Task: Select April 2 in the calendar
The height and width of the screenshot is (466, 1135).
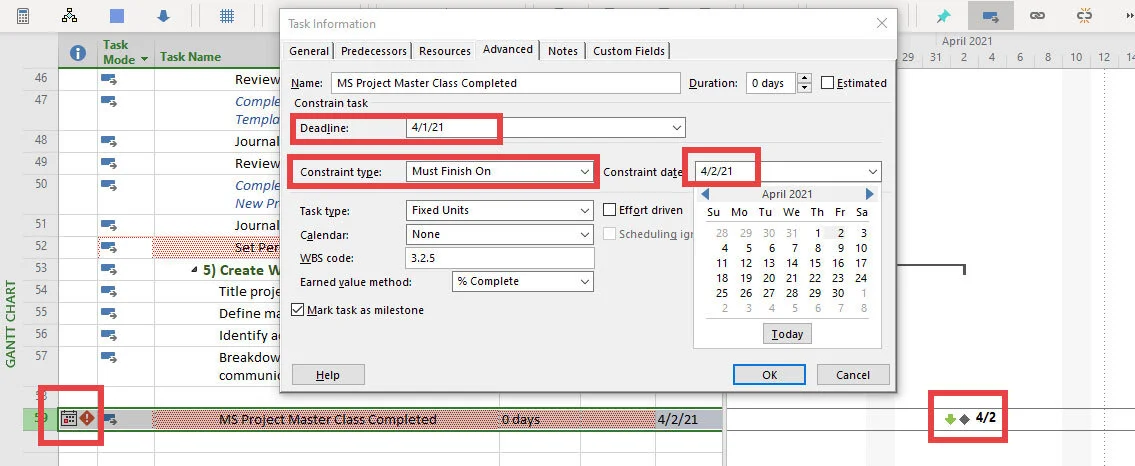Action: tap(840, 233)
